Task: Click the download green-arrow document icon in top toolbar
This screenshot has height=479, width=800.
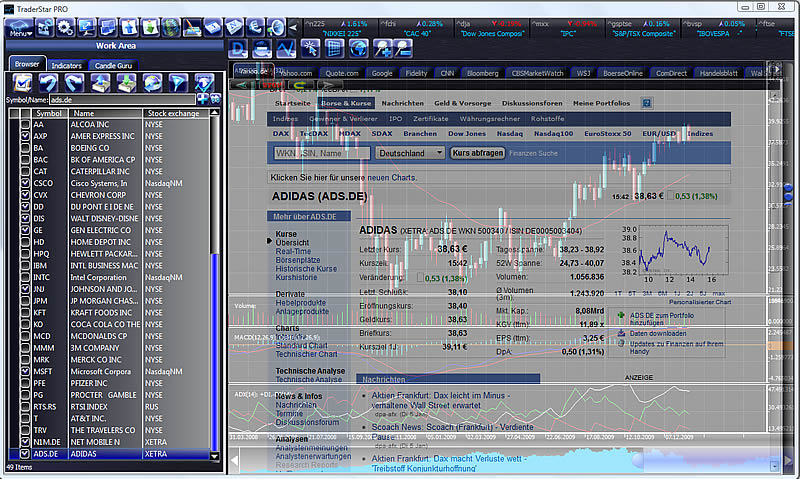Action: pyautogui.click(x=150, y=27)
